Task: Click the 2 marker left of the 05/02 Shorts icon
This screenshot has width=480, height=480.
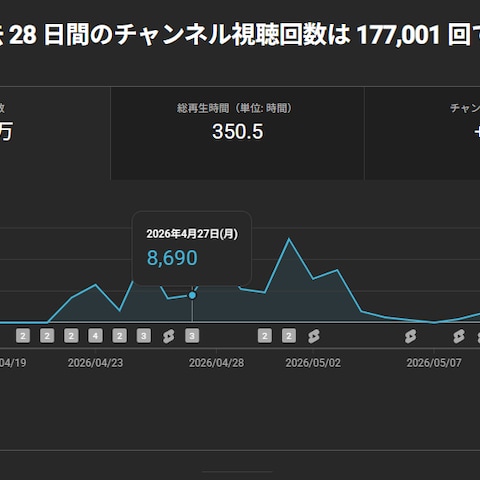Action: [289, 336]
